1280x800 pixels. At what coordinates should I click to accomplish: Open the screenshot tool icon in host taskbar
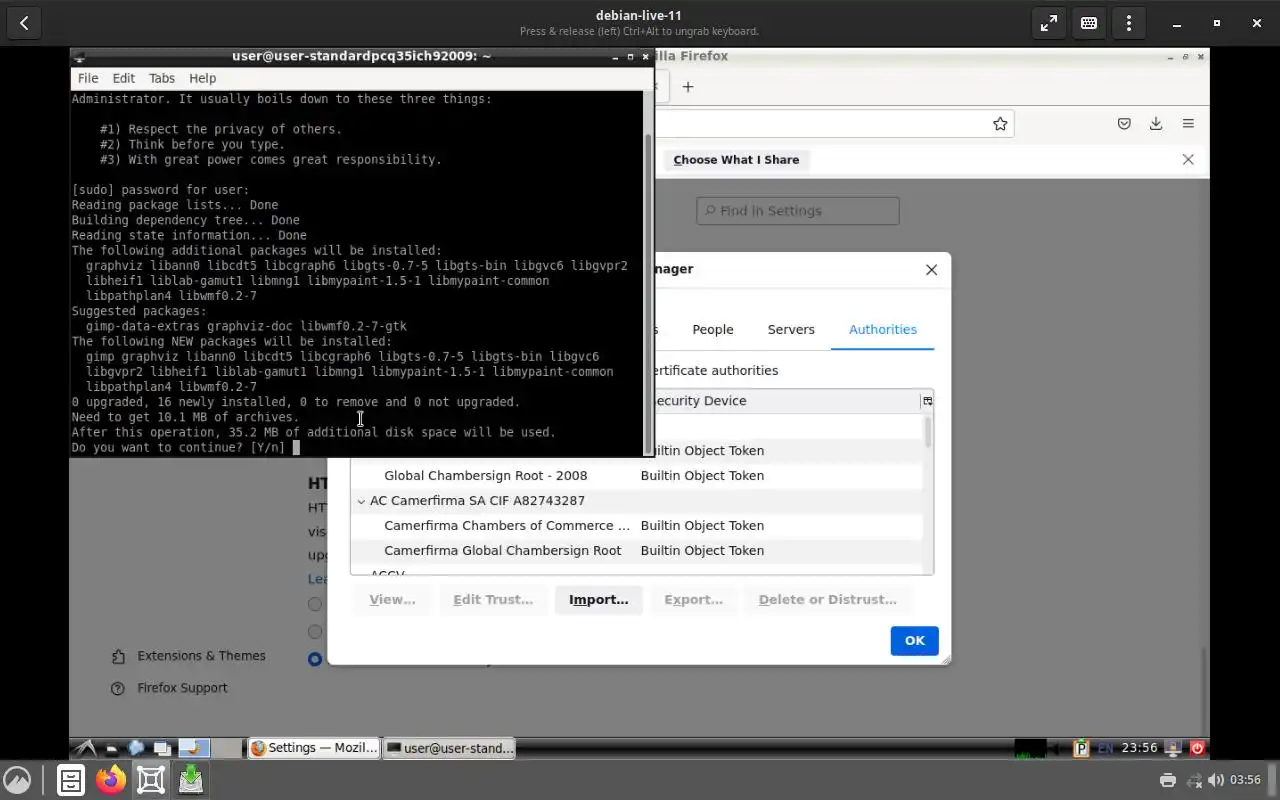[150, 780]
